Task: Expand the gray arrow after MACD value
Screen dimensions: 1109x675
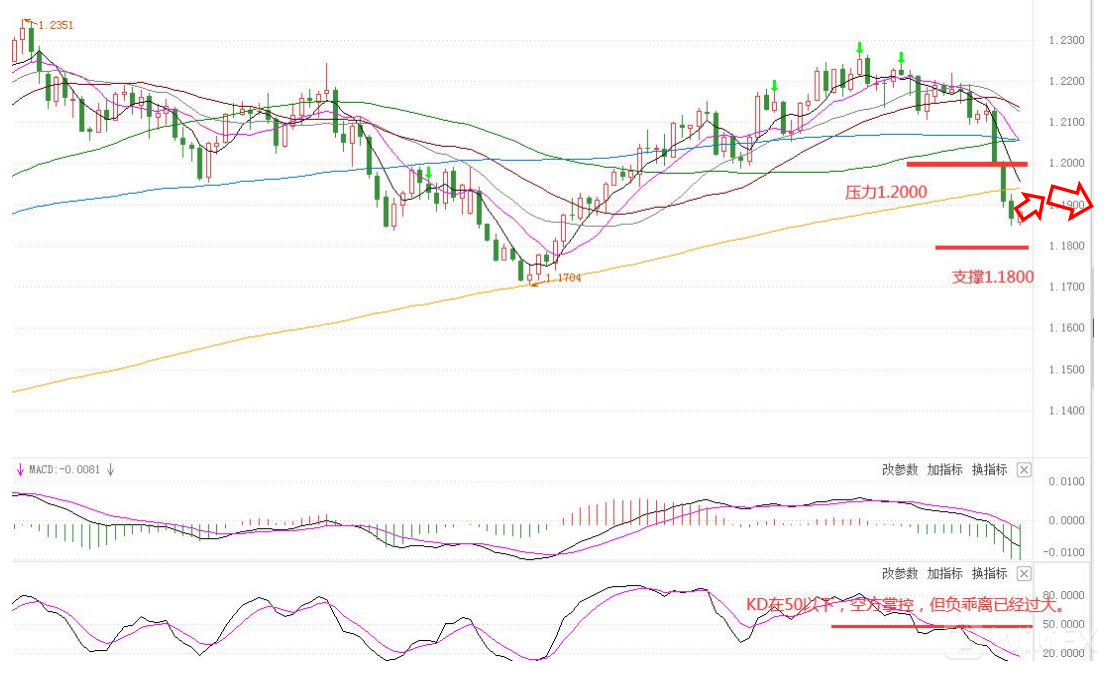Action: tap(111, 470)
